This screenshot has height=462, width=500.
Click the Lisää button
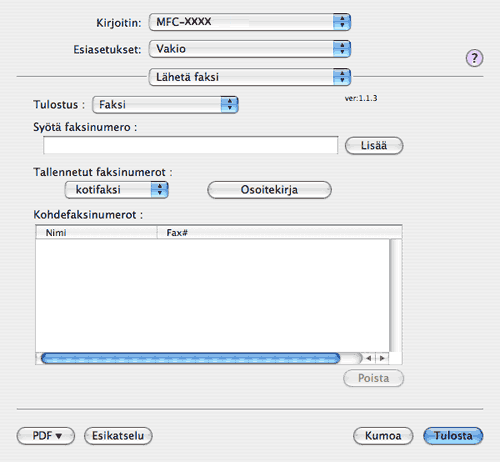(x=374, y=146)
